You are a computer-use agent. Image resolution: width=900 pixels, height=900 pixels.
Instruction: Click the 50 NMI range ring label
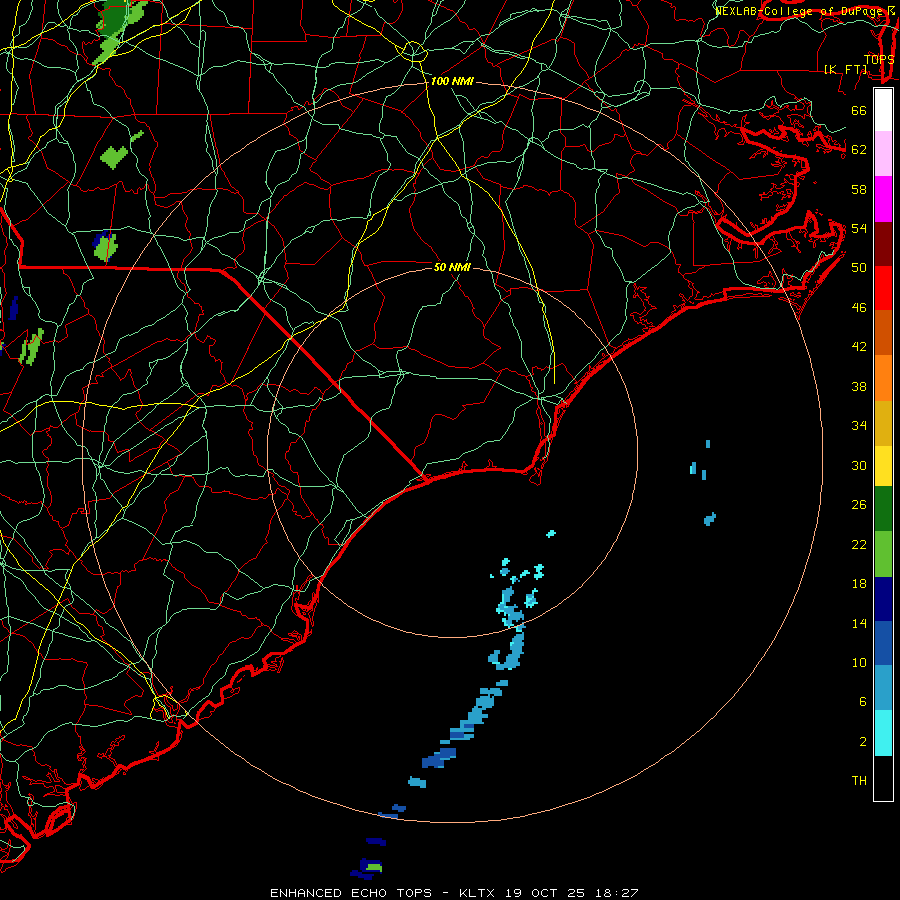point(452,267)
